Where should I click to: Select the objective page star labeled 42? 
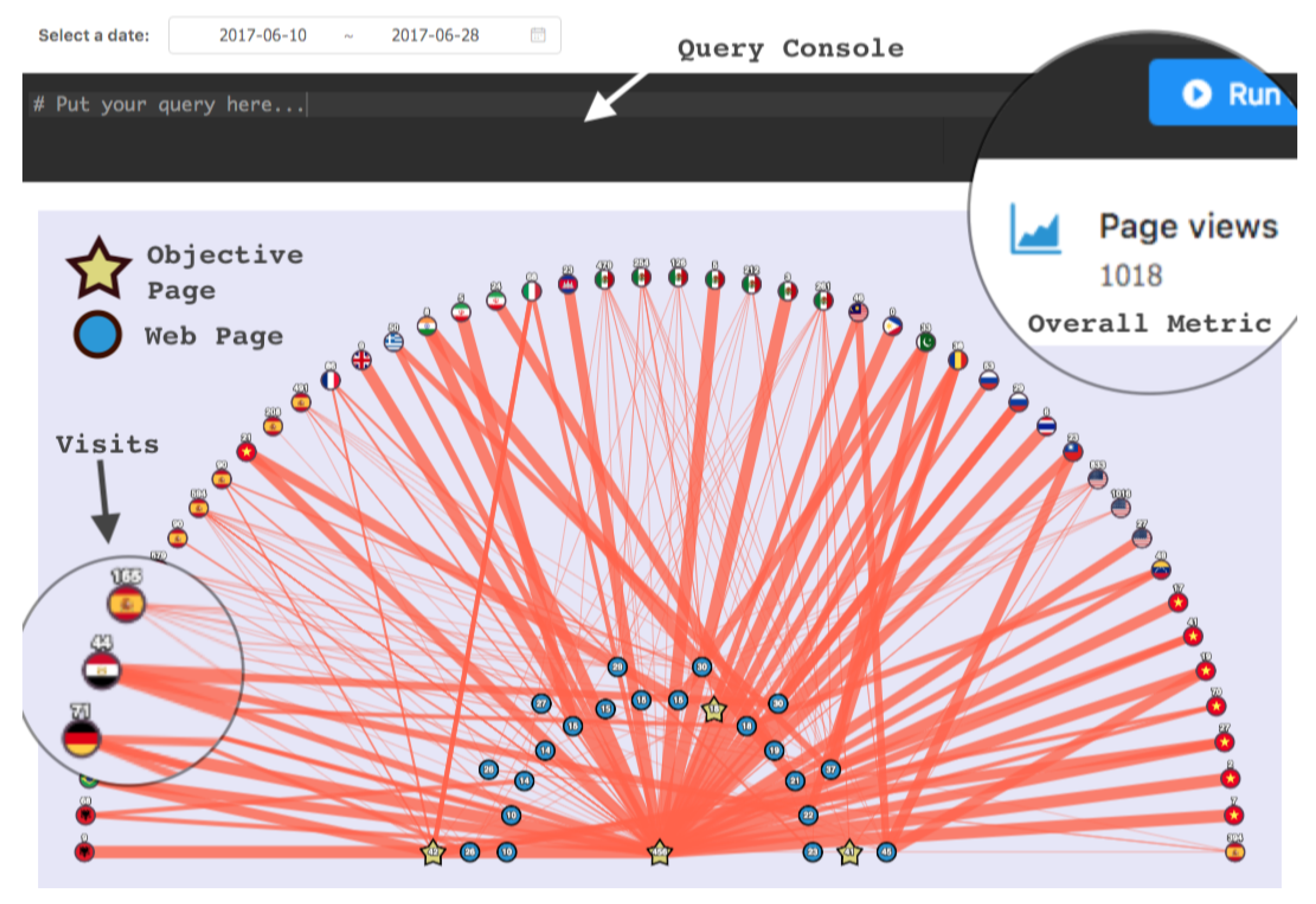(x=433, y=852)
